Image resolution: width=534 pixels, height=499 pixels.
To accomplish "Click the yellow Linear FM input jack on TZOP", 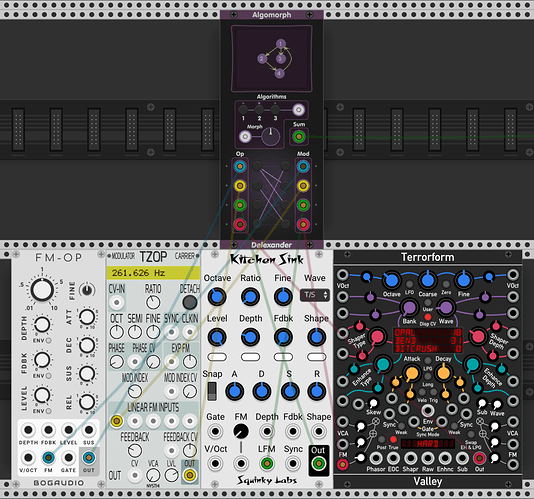I will (116, 421).
